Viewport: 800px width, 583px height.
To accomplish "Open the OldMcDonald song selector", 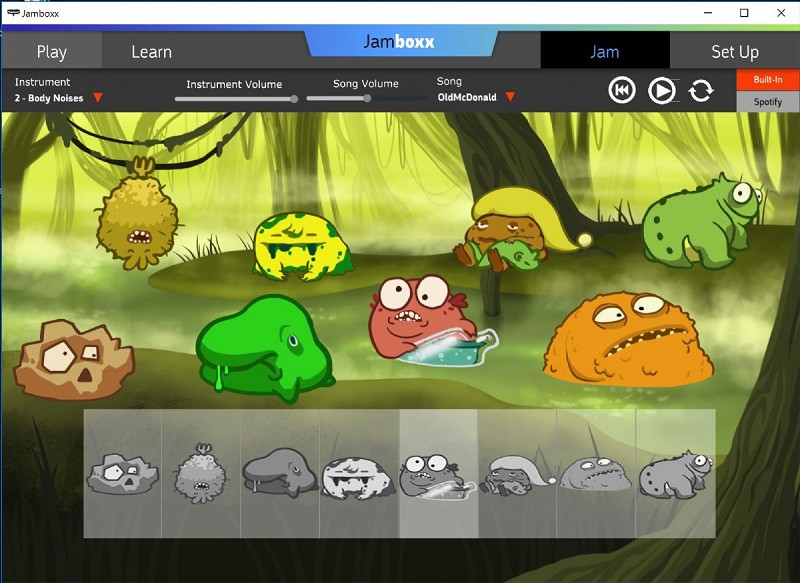I will (x=467, y=98).
